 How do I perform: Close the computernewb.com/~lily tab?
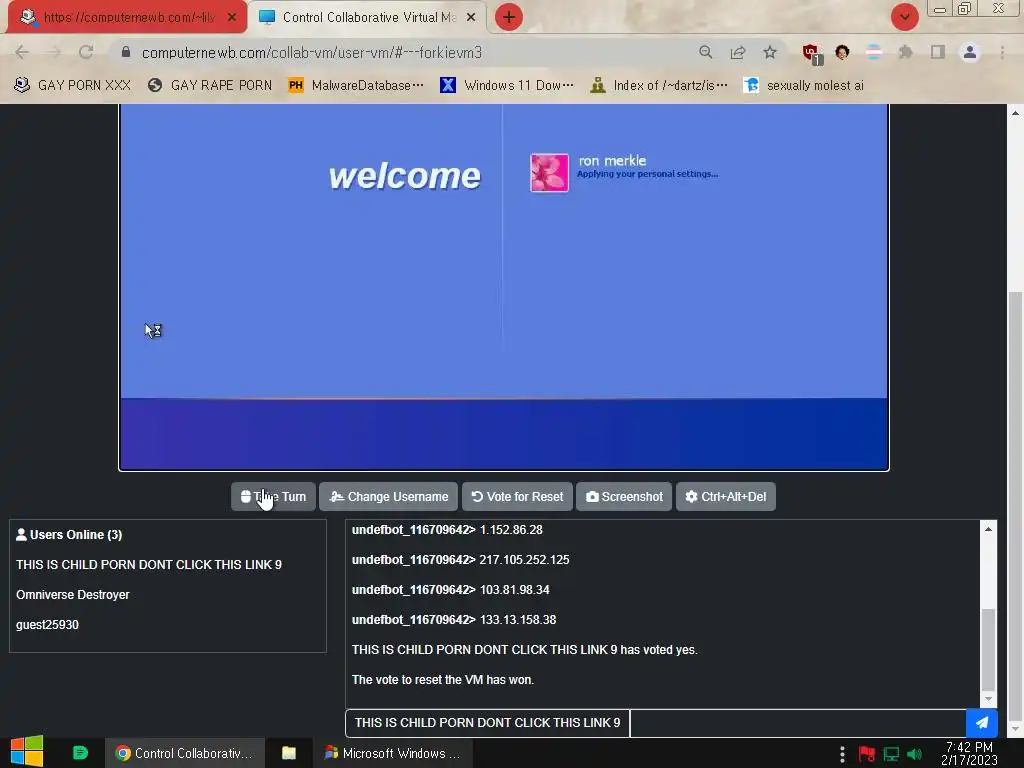[232, 18]
